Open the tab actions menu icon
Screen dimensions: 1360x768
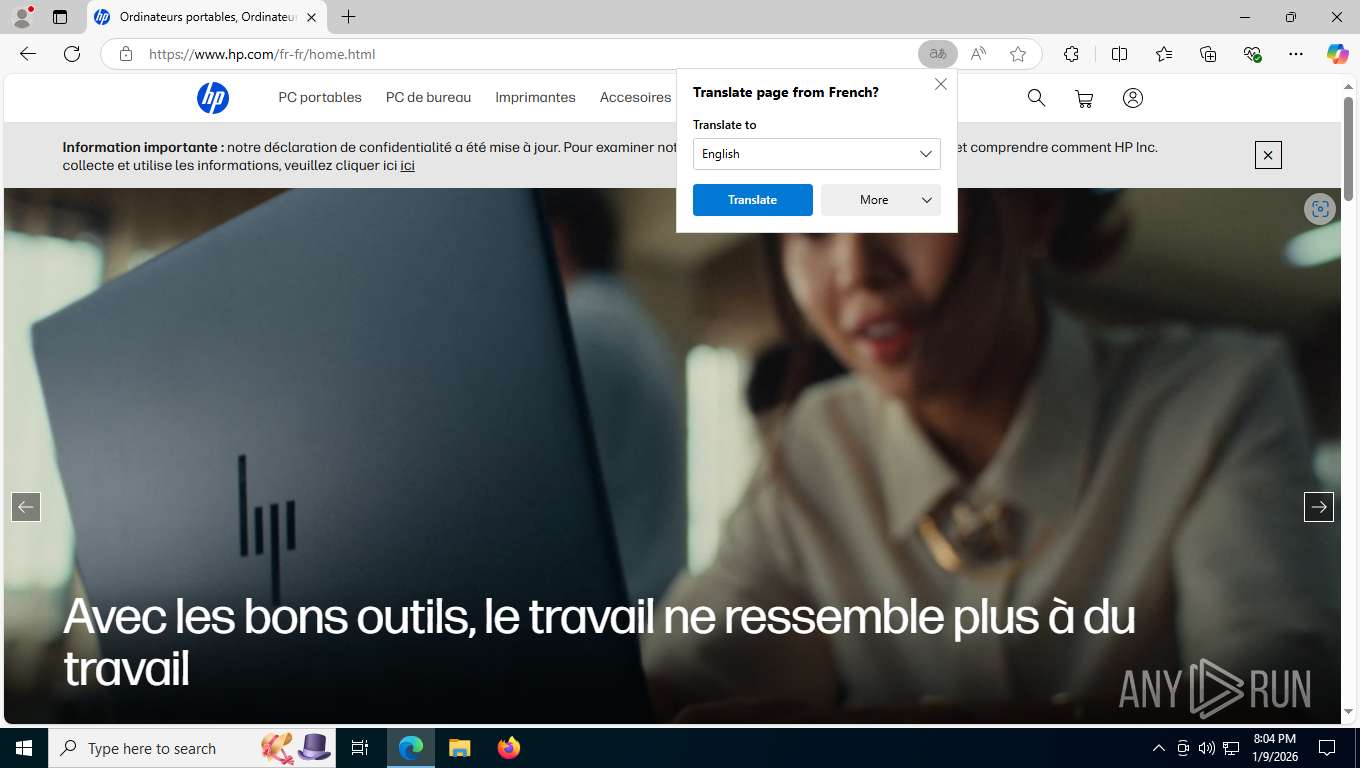(x=60, y=17)
